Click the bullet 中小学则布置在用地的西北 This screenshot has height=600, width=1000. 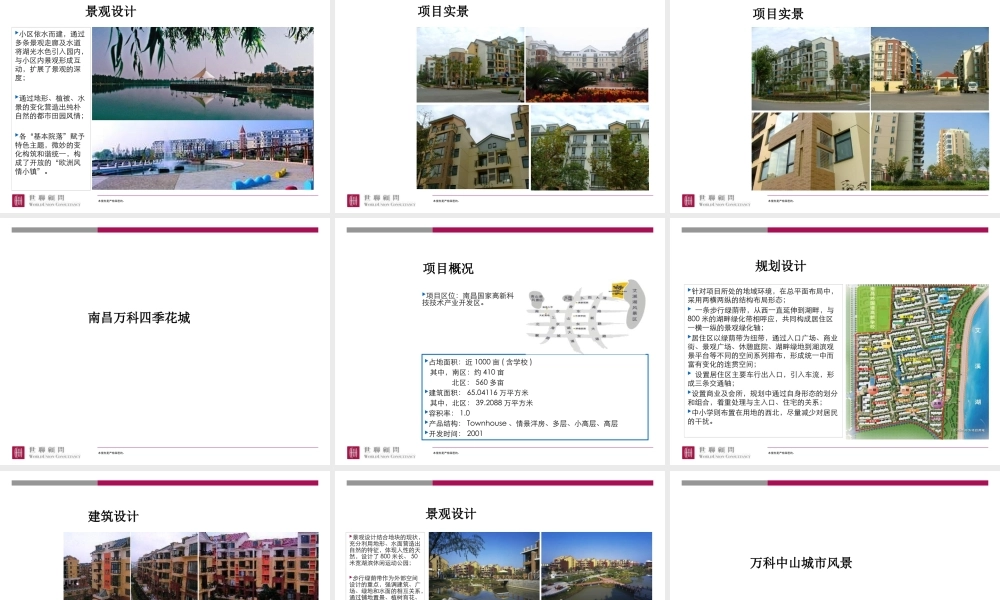pos(762,417)
